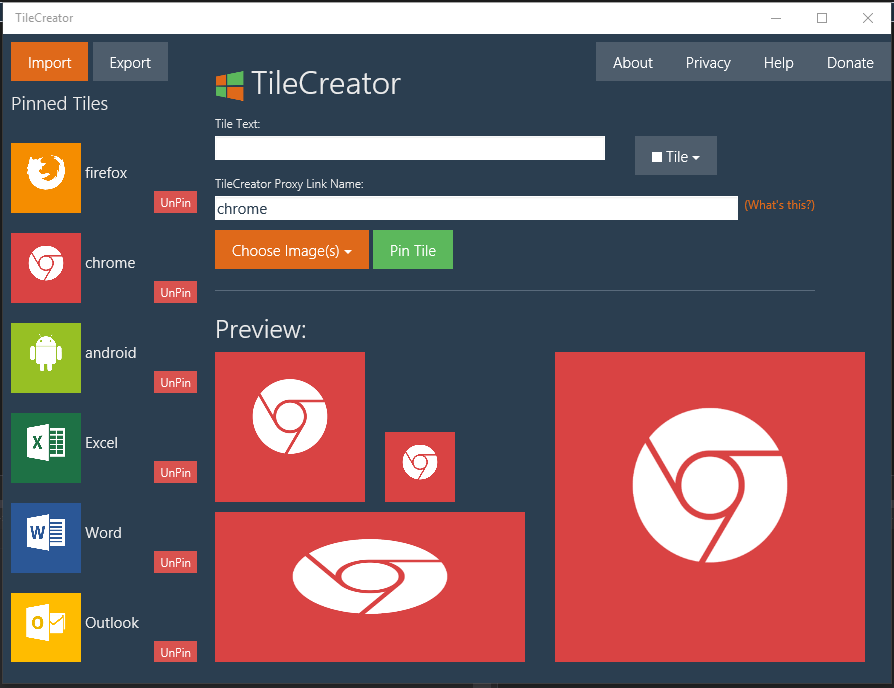This screenshot has width=894, height=688.
Task: Open the Tile type selector next to Tile Text
Action: pyautogui.click(x=675, y=155)
